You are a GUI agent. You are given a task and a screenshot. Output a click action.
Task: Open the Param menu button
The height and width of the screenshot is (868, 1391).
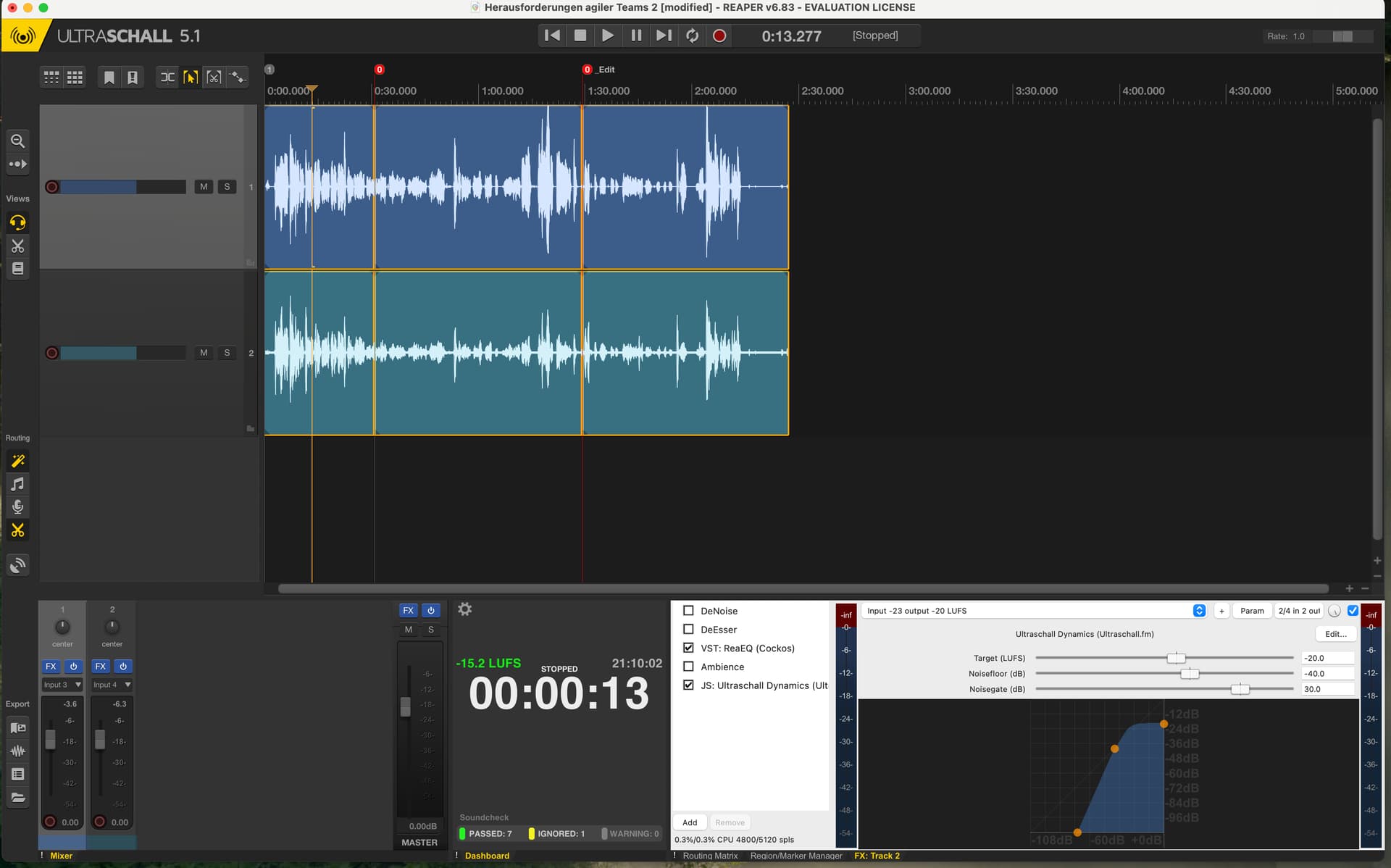tap(1252, 611)
